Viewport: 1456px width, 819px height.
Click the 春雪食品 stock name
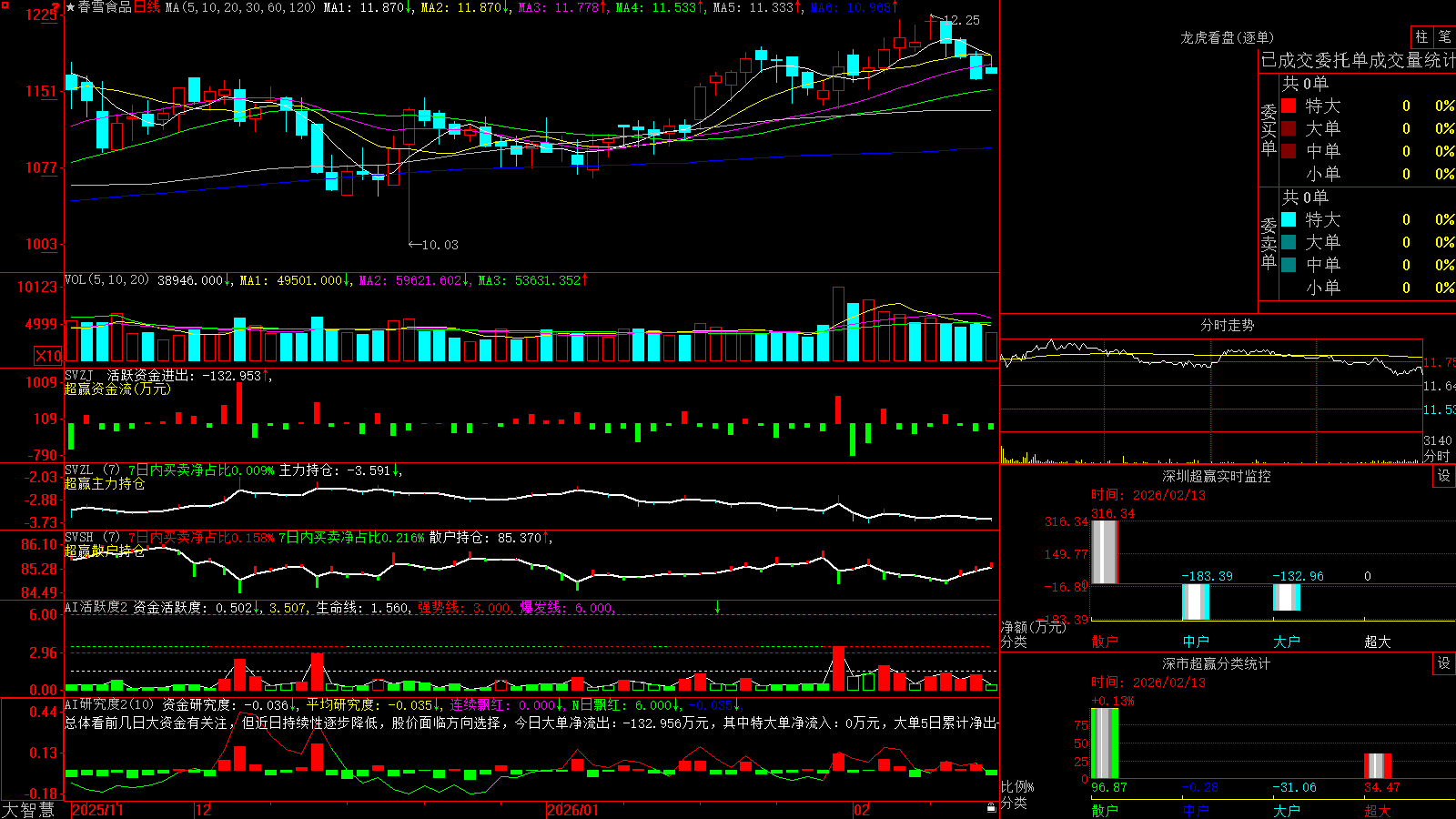[x=105, y=7]
